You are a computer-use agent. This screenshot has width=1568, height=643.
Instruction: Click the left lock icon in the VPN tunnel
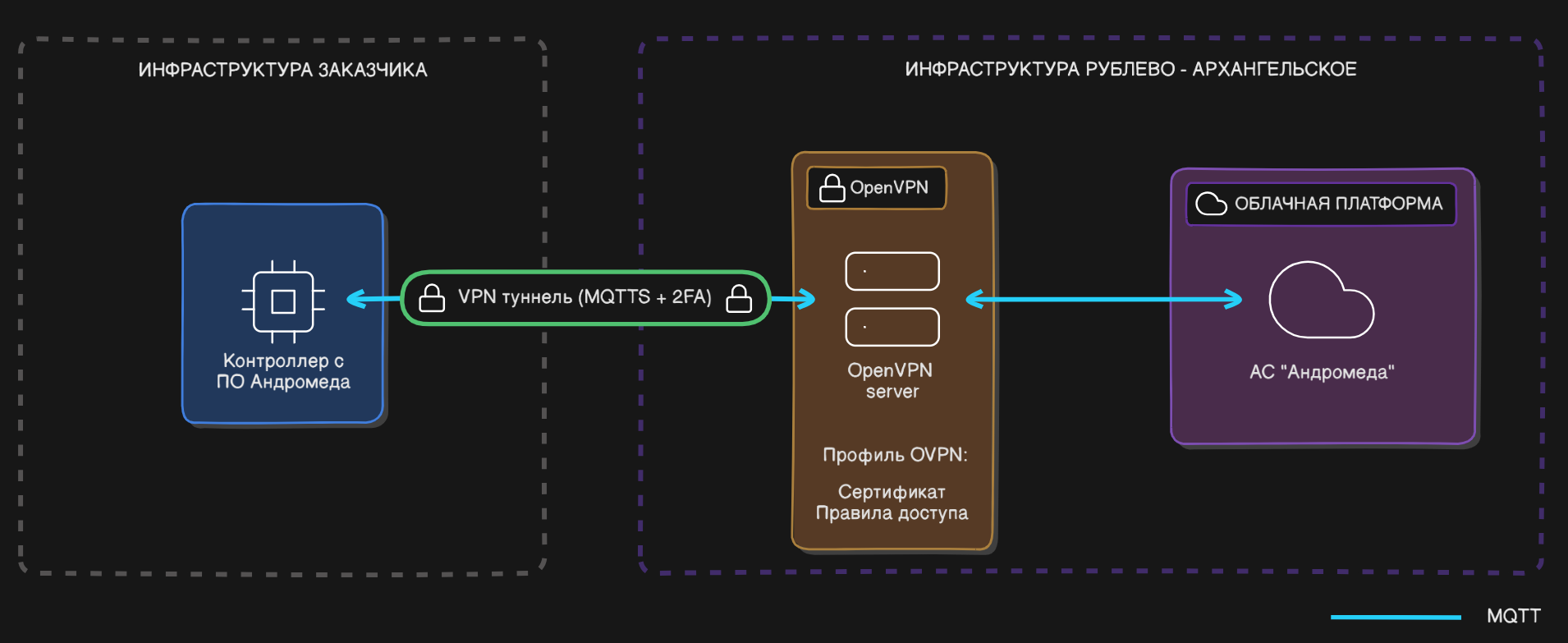pos(432,298)
